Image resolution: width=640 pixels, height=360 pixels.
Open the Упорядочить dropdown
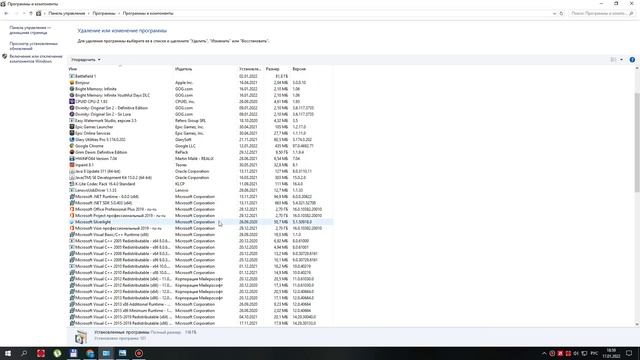point(86,60)
